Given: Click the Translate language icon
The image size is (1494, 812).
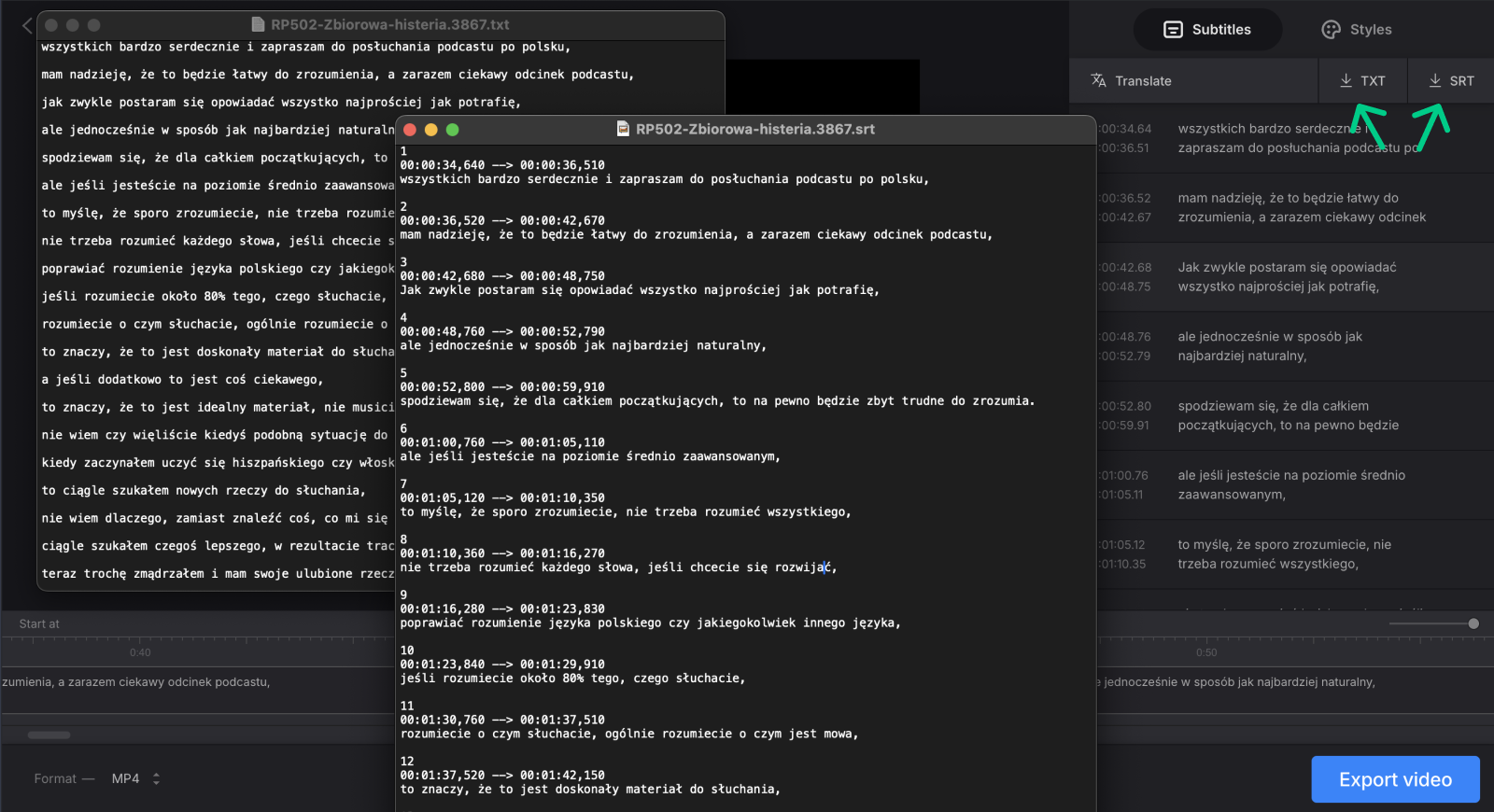Looking at the screenshot, I should coord(1099,80).
